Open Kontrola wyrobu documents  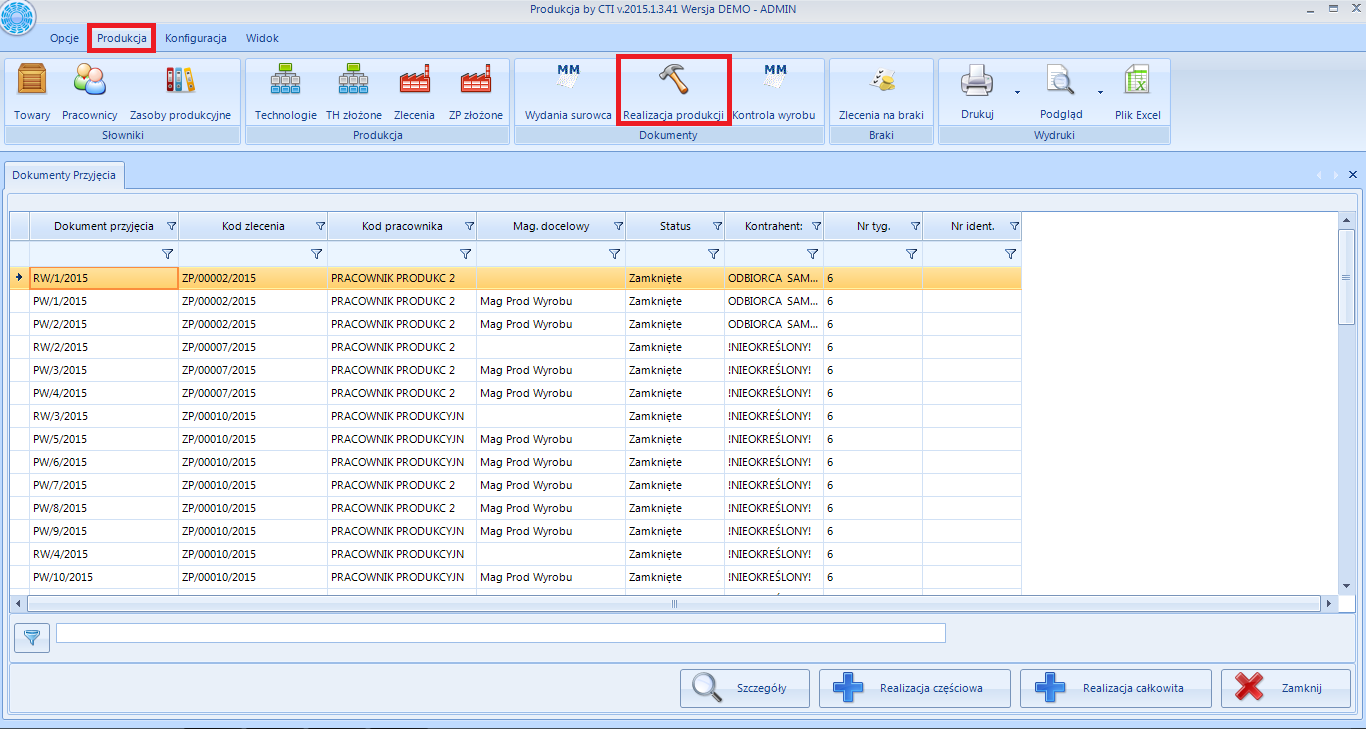[x=774, y=91]
